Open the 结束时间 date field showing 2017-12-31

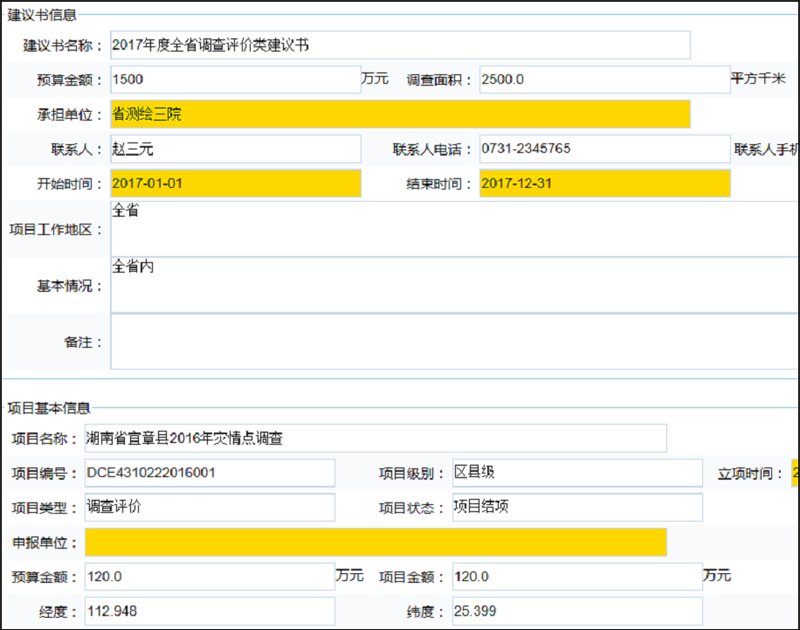(600, 184)
